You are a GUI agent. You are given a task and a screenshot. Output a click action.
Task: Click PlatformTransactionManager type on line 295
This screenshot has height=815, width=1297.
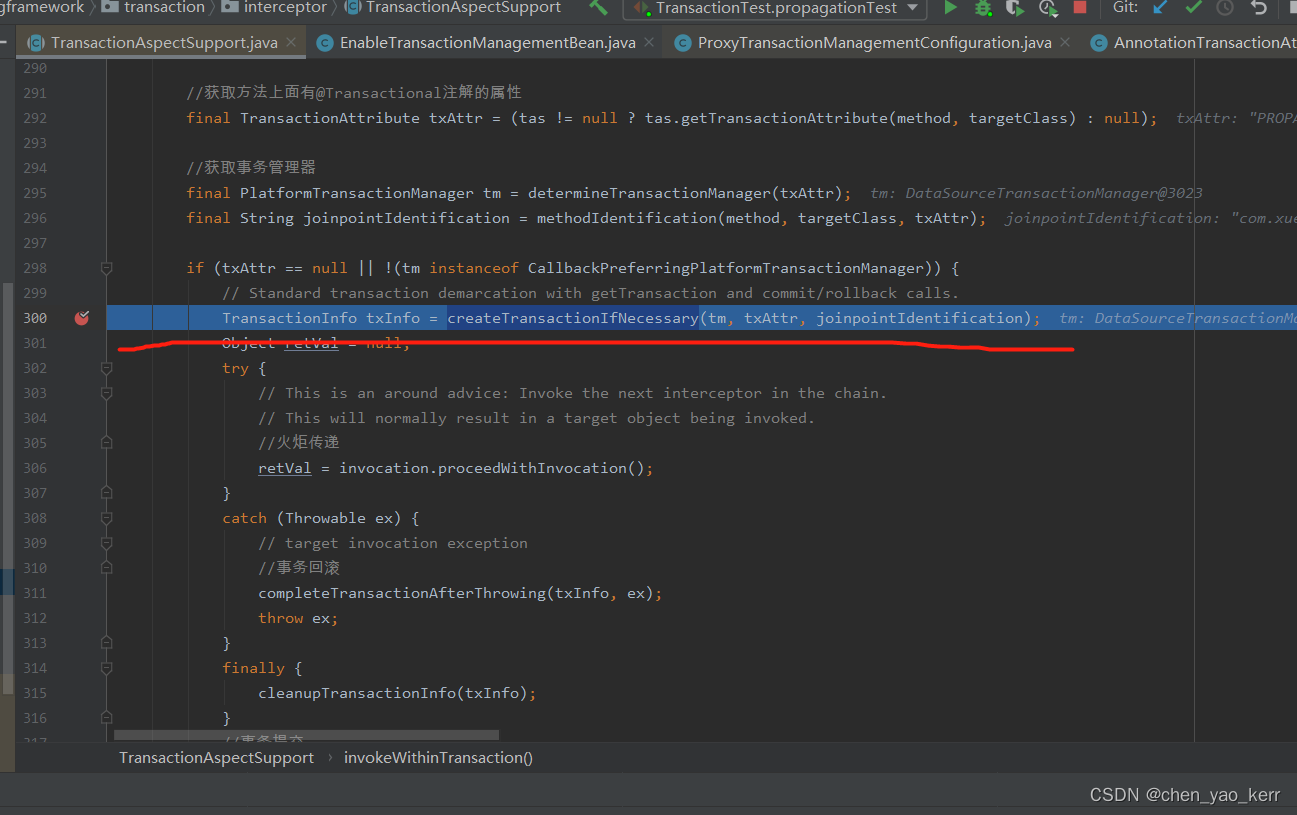[x=357, y=193]
